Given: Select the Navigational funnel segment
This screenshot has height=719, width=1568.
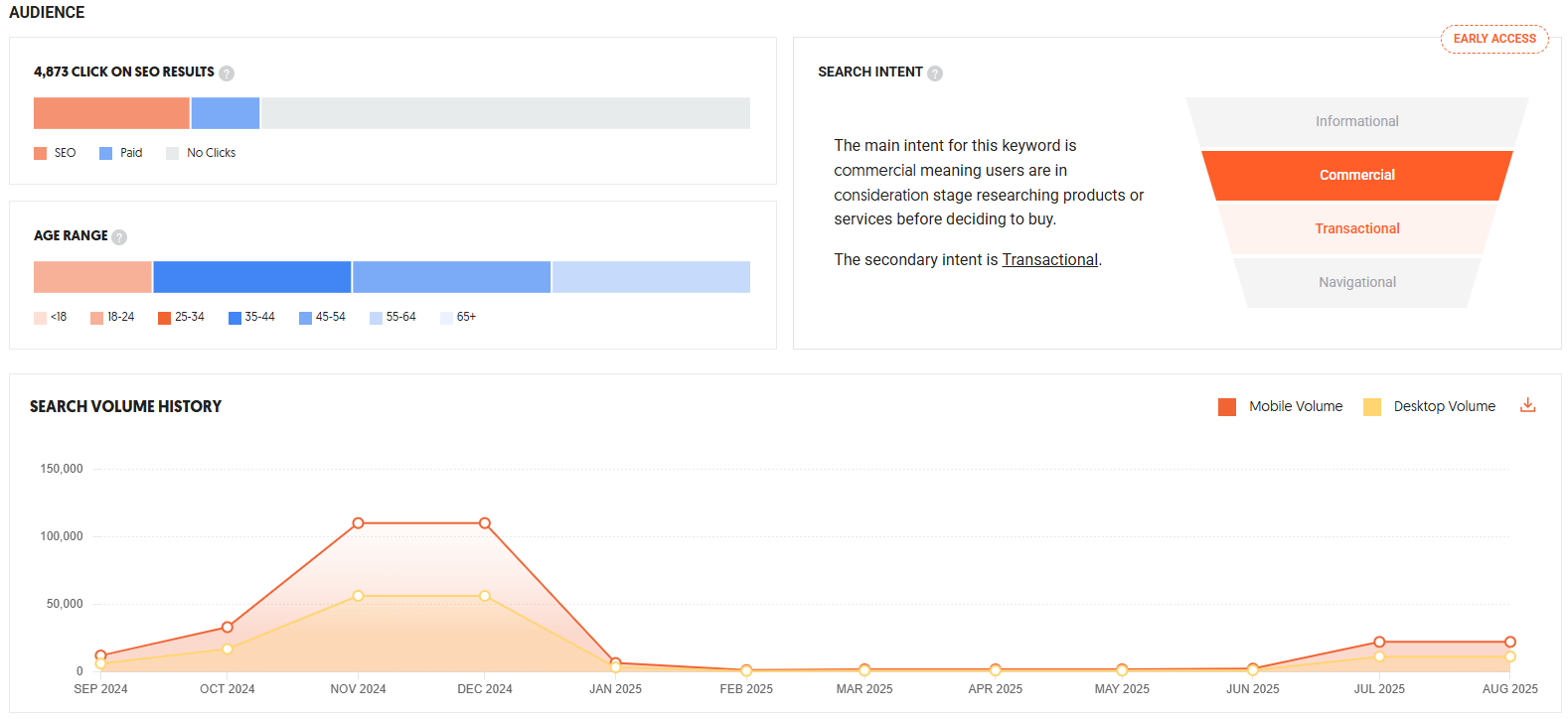Looking at the screenshot, I should [1356, 282].
